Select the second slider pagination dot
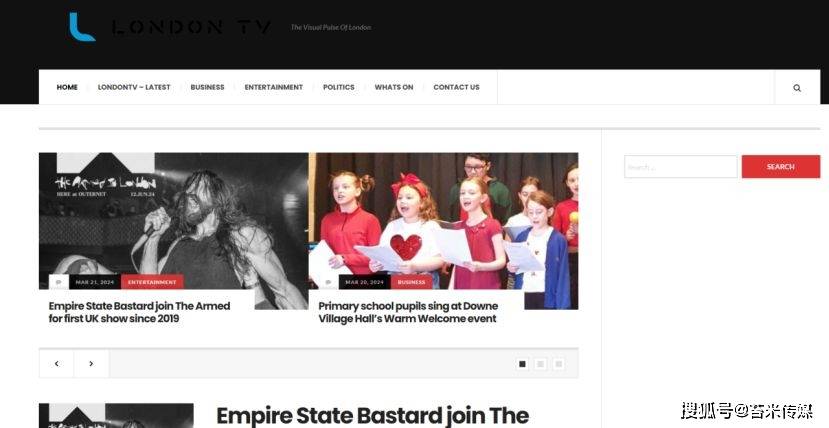This screenshot has width=829, height=428. (x=540, y=364)
